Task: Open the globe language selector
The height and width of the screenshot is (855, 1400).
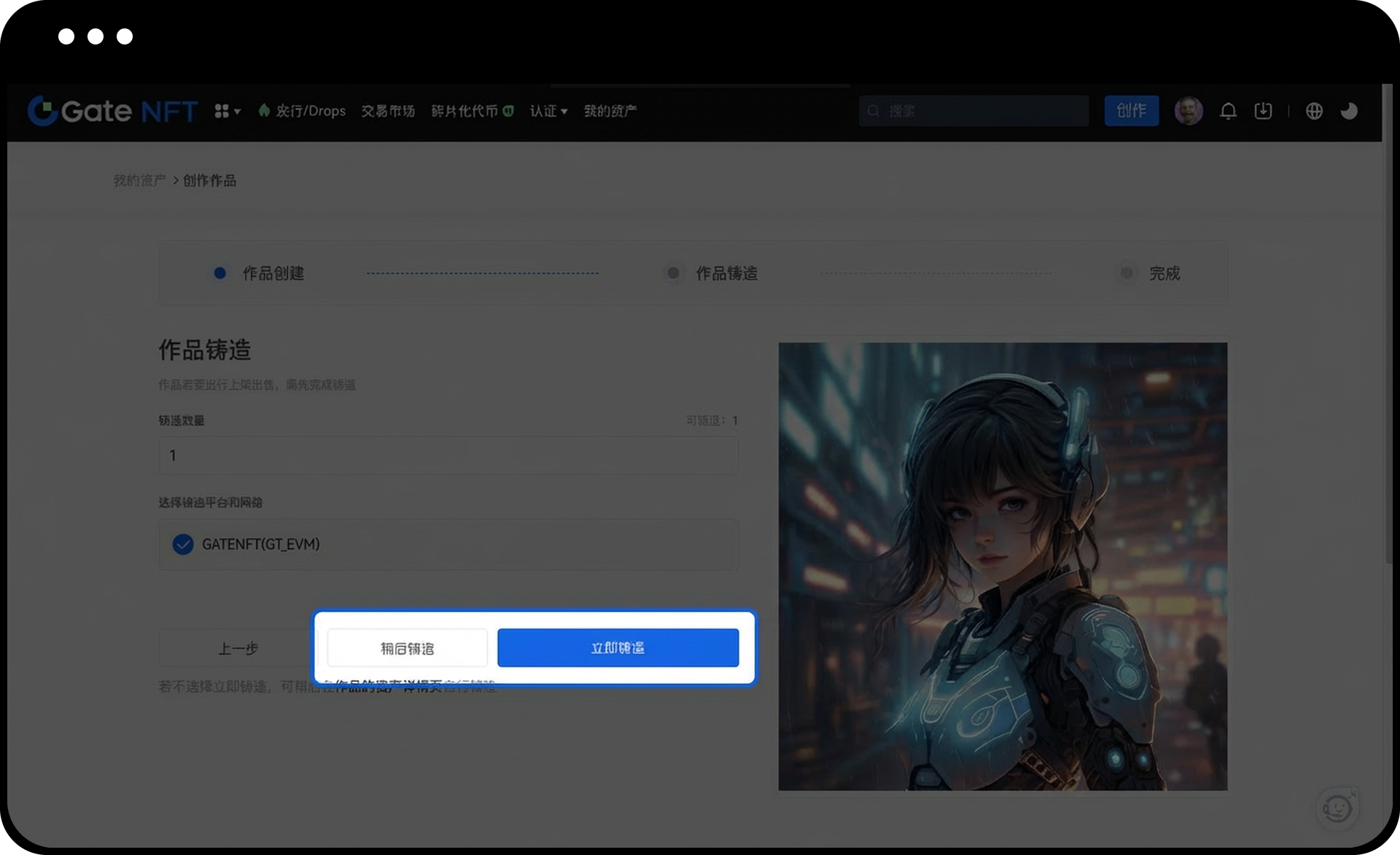Action: click(x=1314, y=111)
